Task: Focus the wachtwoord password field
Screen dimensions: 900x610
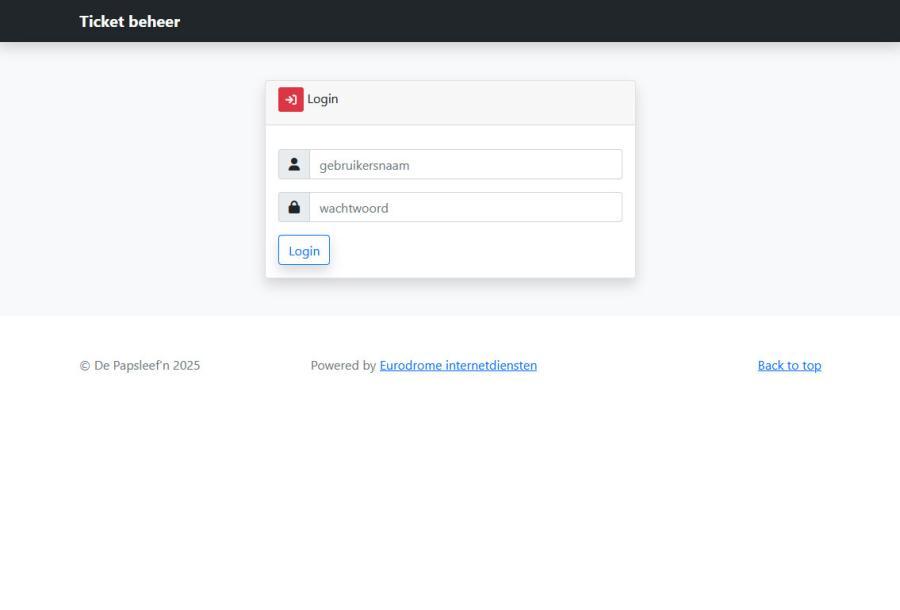Action: [465, 208]
